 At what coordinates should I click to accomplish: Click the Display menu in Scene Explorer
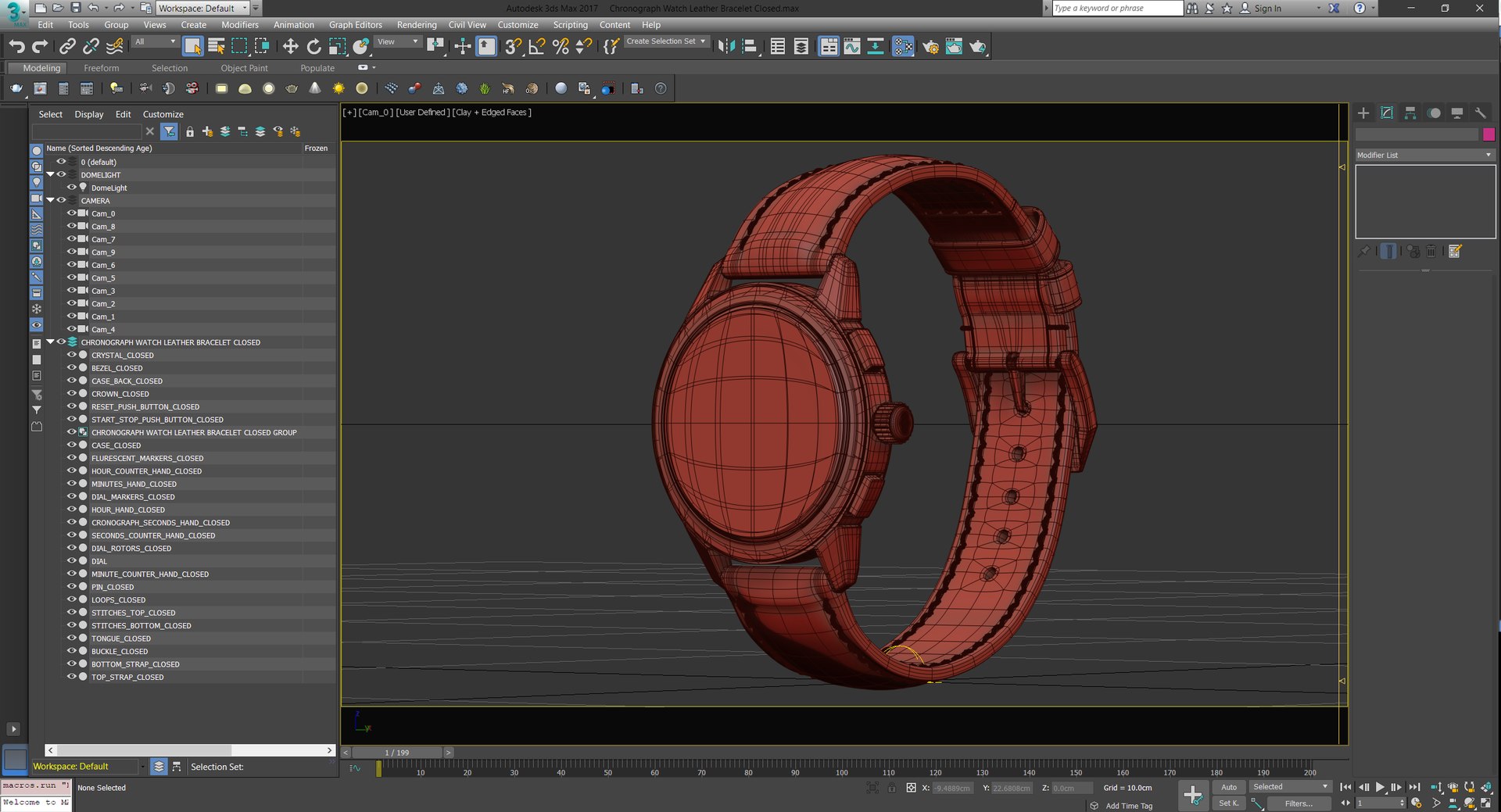tap(89, 114)
